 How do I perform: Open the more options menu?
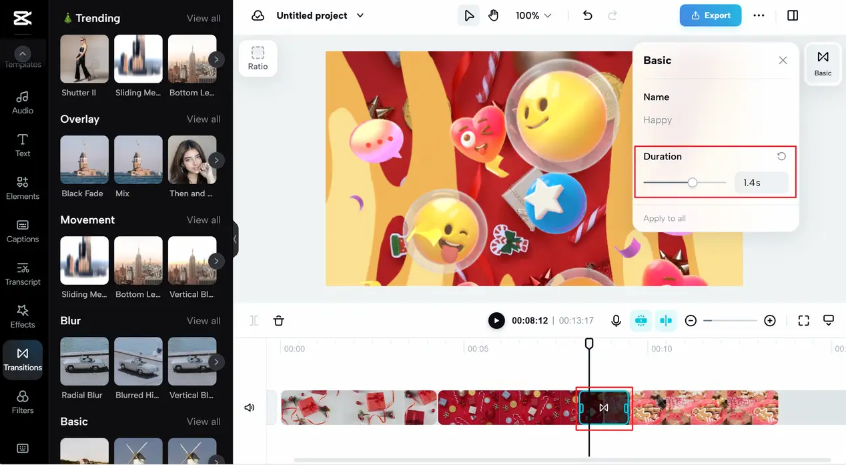[x=759, y=15]
